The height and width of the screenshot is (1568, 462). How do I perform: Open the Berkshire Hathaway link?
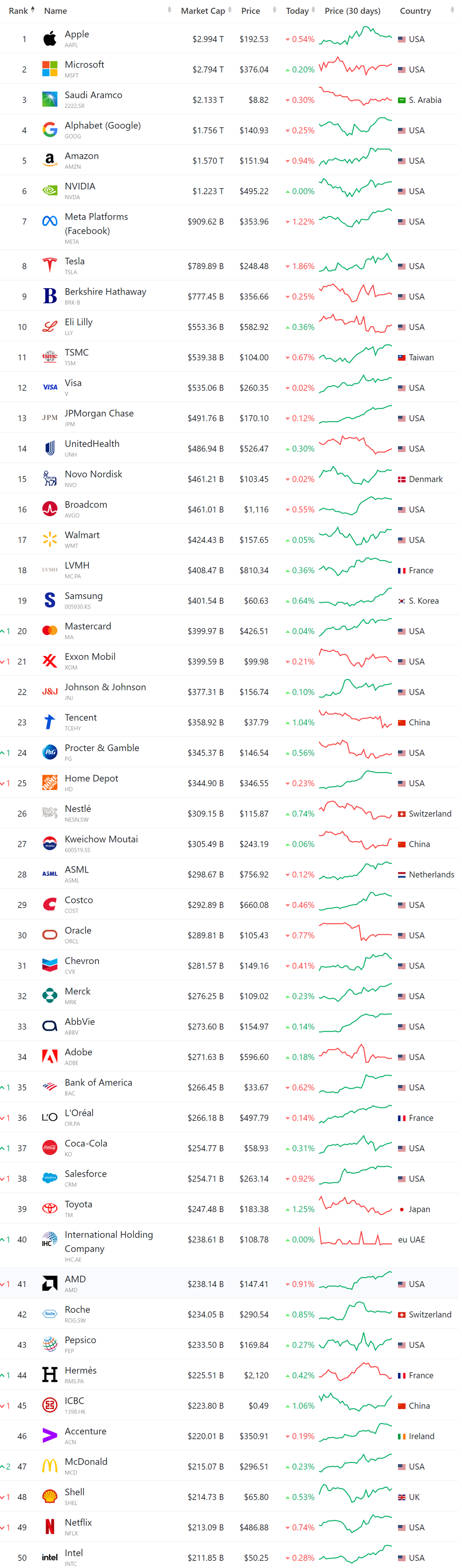105,291
